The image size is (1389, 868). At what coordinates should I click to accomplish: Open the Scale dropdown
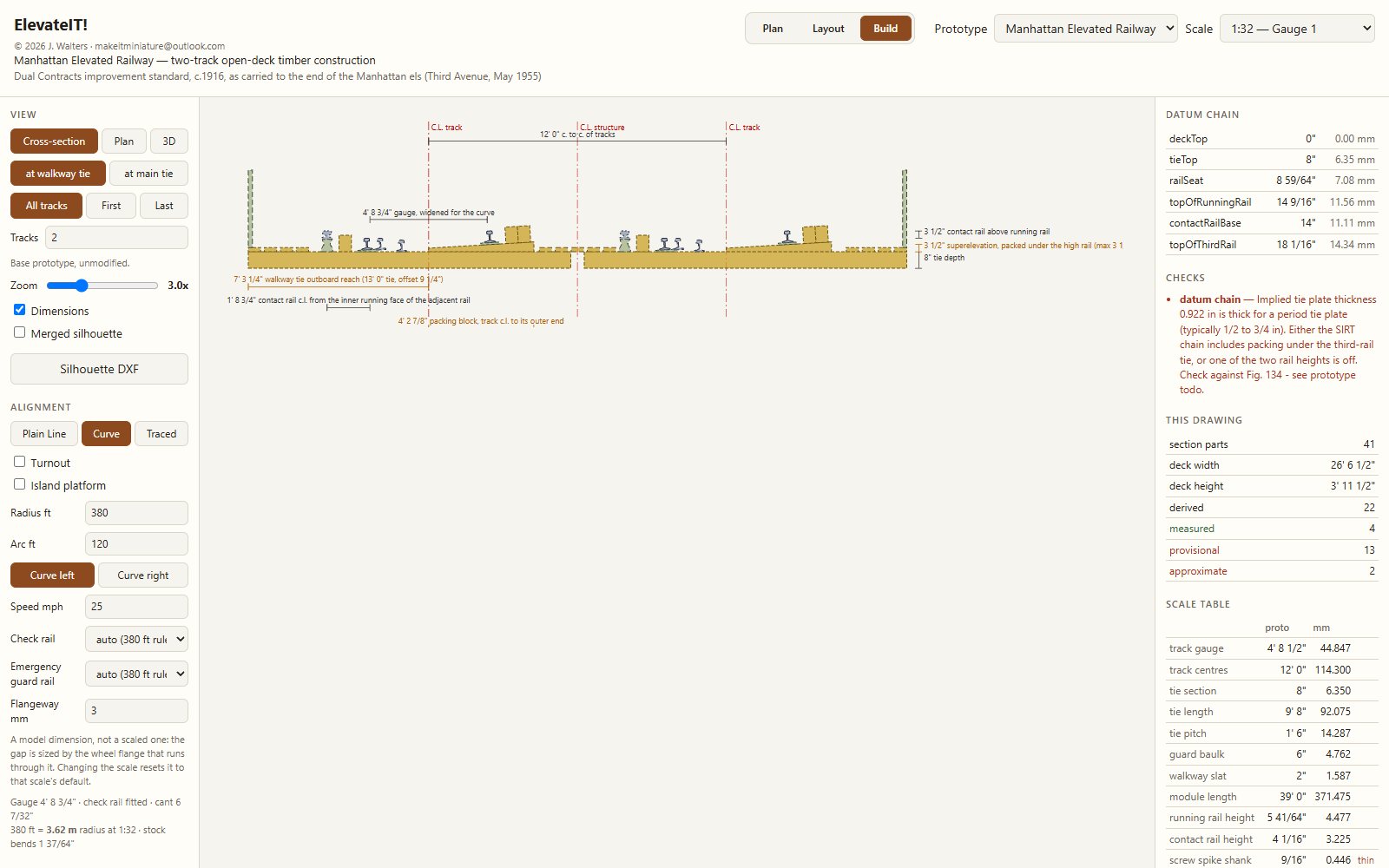[x=1297, y=29]
